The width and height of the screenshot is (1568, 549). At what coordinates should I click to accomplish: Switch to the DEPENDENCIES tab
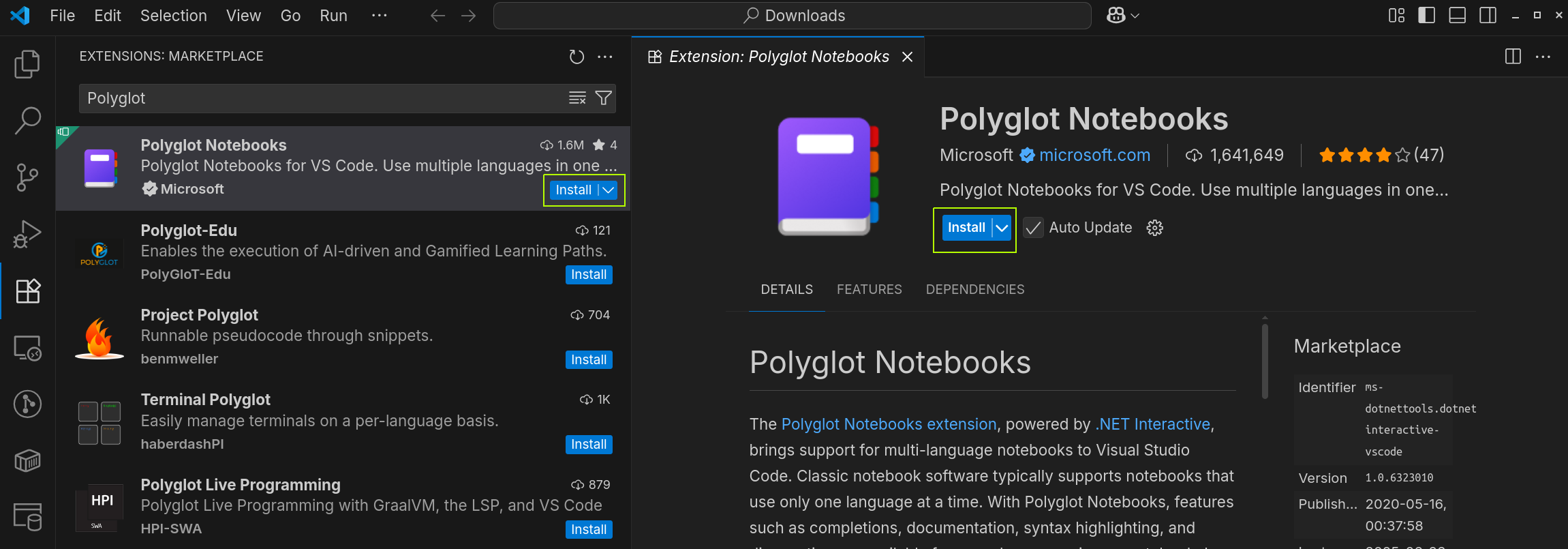(974, 289)
